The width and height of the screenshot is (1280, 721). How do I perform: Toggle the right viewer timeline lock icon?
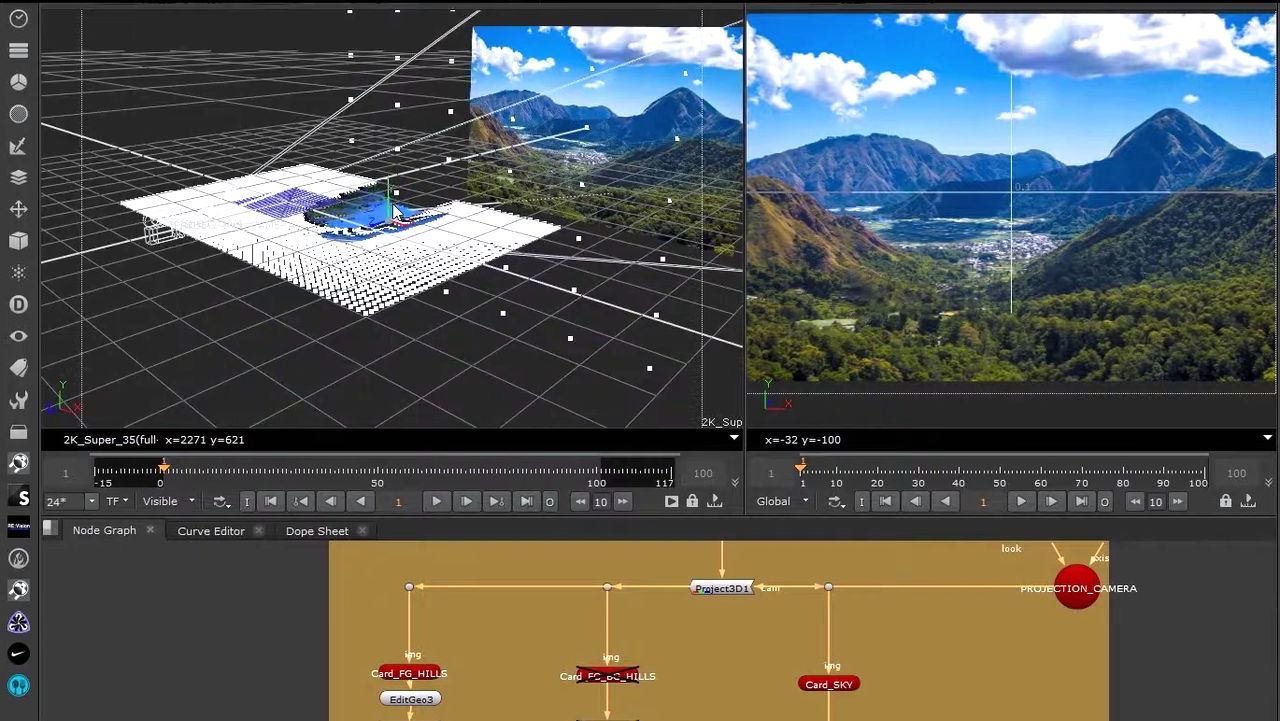click(x=1225, y=502)
